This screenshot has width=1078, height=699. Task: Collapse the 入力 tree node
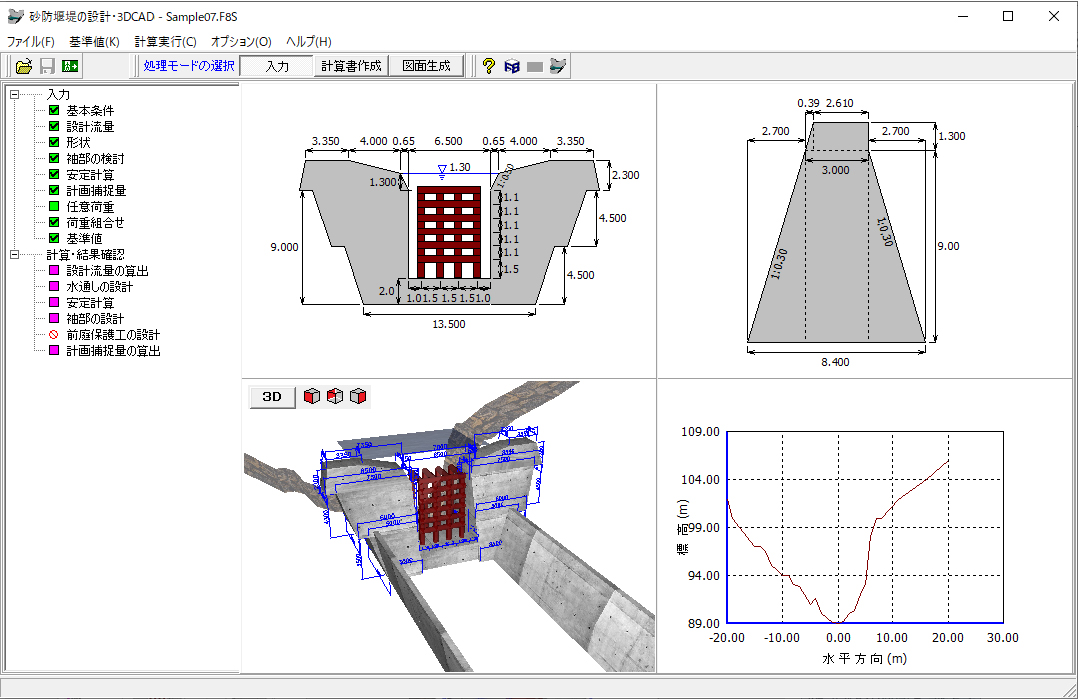tap(14, 95)
